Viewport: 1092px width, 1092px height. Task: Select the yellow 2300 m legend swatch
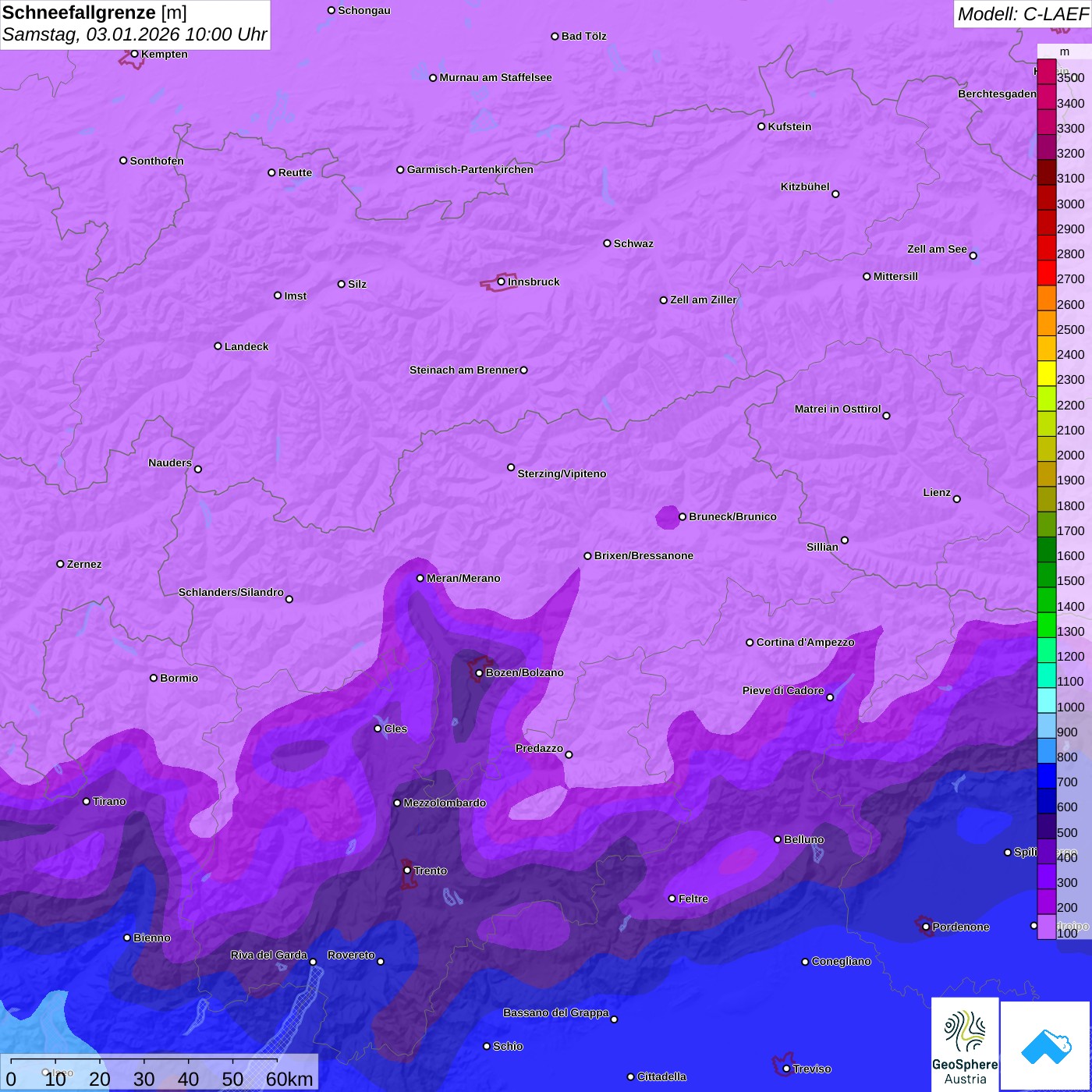click(1046, 374)
